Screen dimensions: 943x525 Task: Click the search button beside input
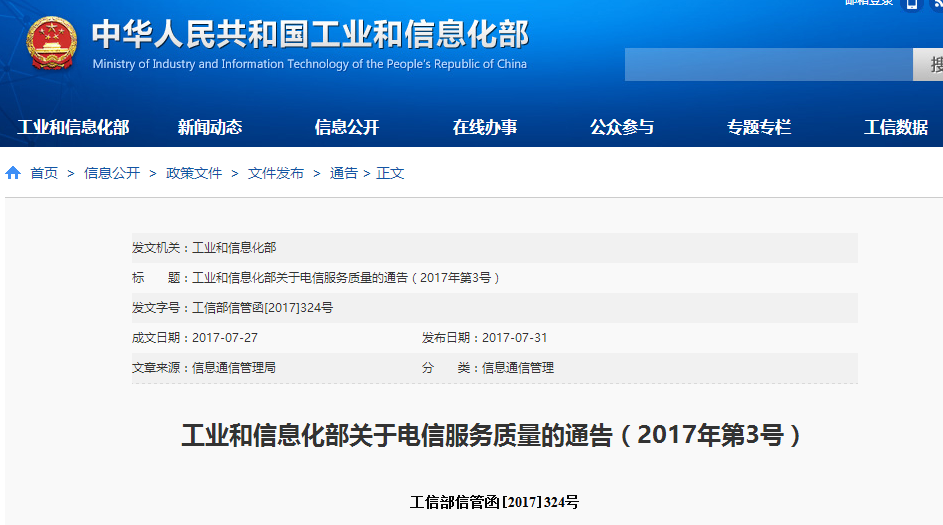click(928, 64)
